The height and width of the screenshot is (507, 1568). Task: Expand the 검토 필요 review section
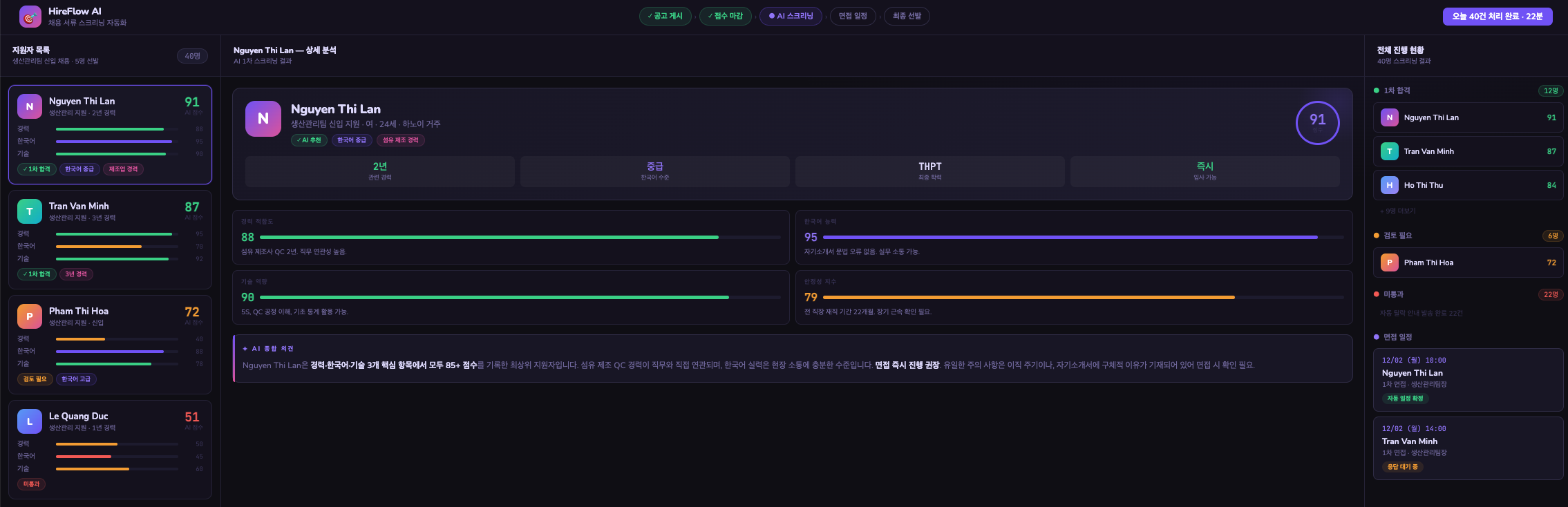(x=1397, y=236)
